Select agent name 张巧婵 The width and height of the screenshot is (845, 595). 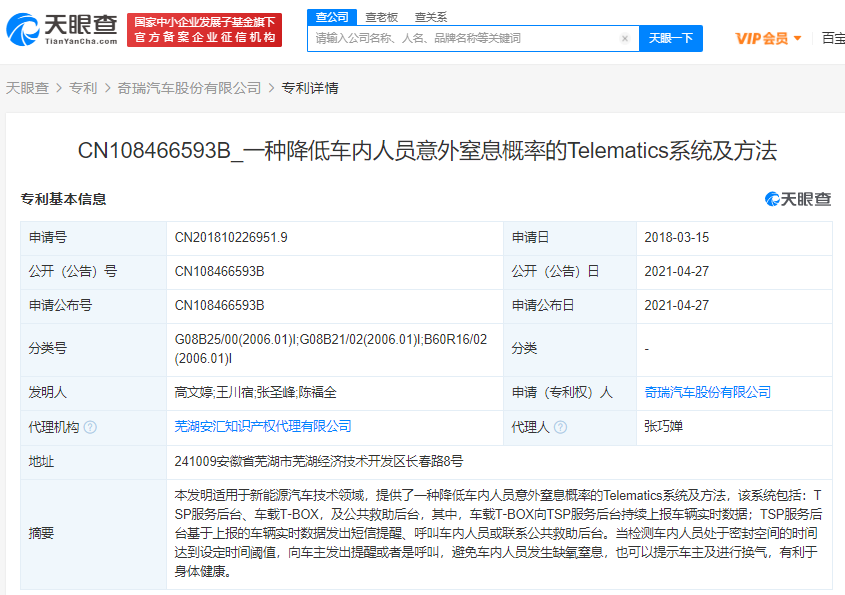tap(663, 426)
